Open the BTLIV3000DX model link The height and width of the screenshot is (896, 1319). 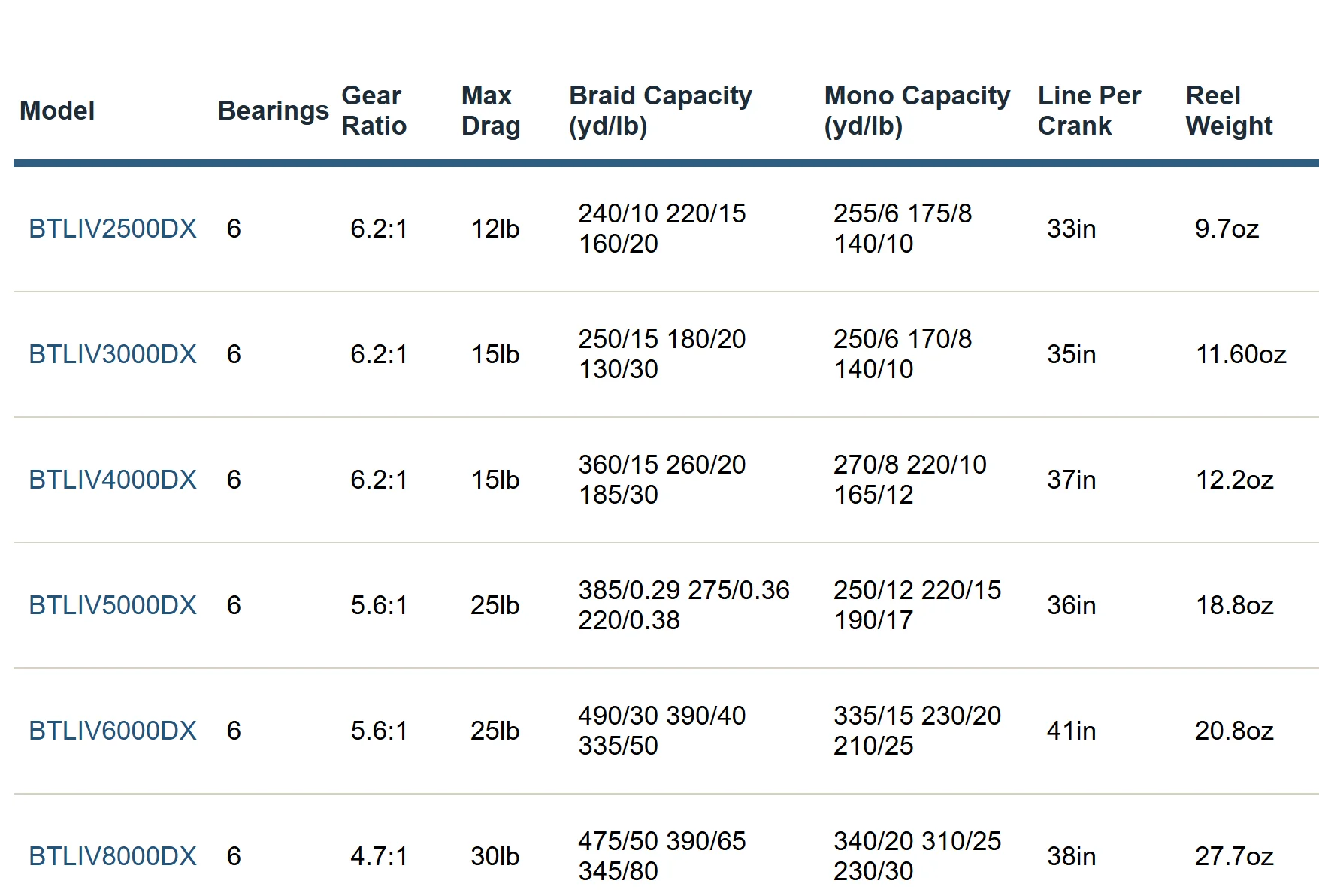click(x=113, y=354)
